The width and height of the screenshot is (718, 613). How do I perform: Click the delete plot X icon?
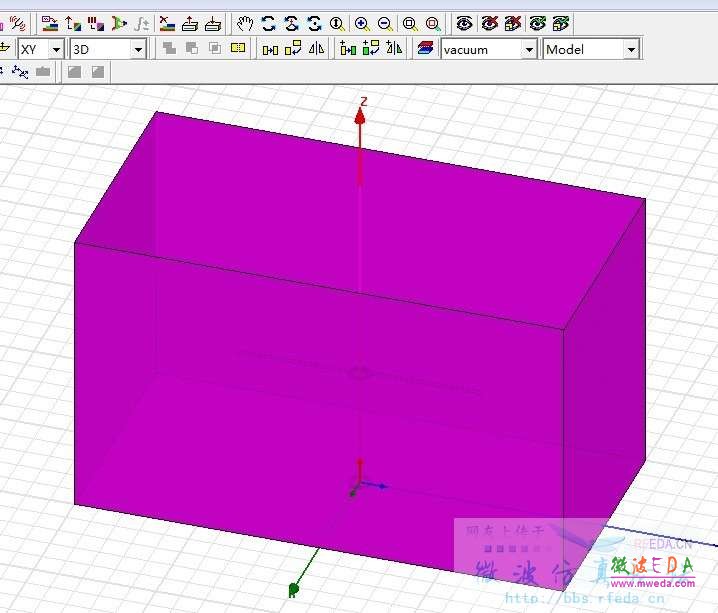[167, 23]
